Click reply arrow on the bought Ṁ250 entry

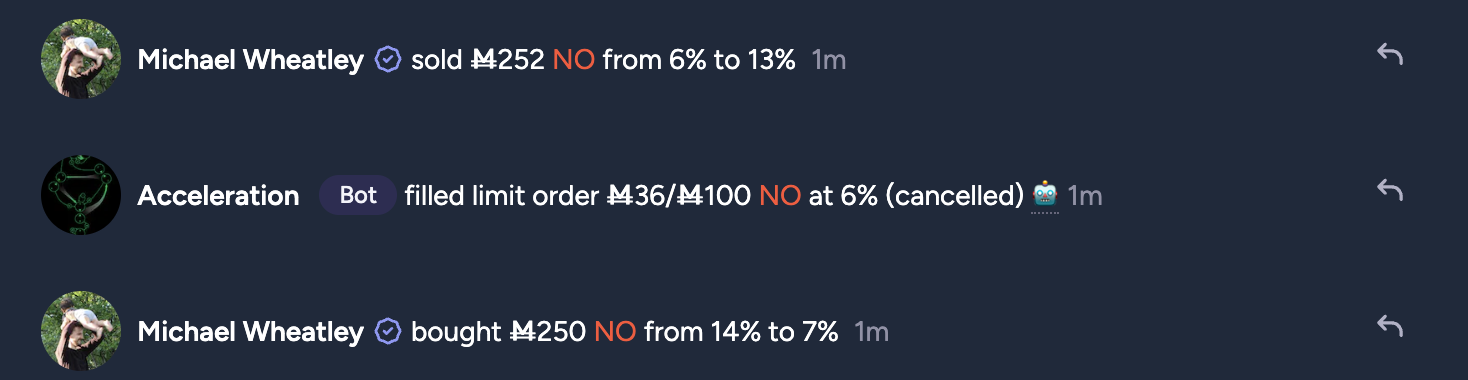pyautogui.click(x=1390, y=325)
